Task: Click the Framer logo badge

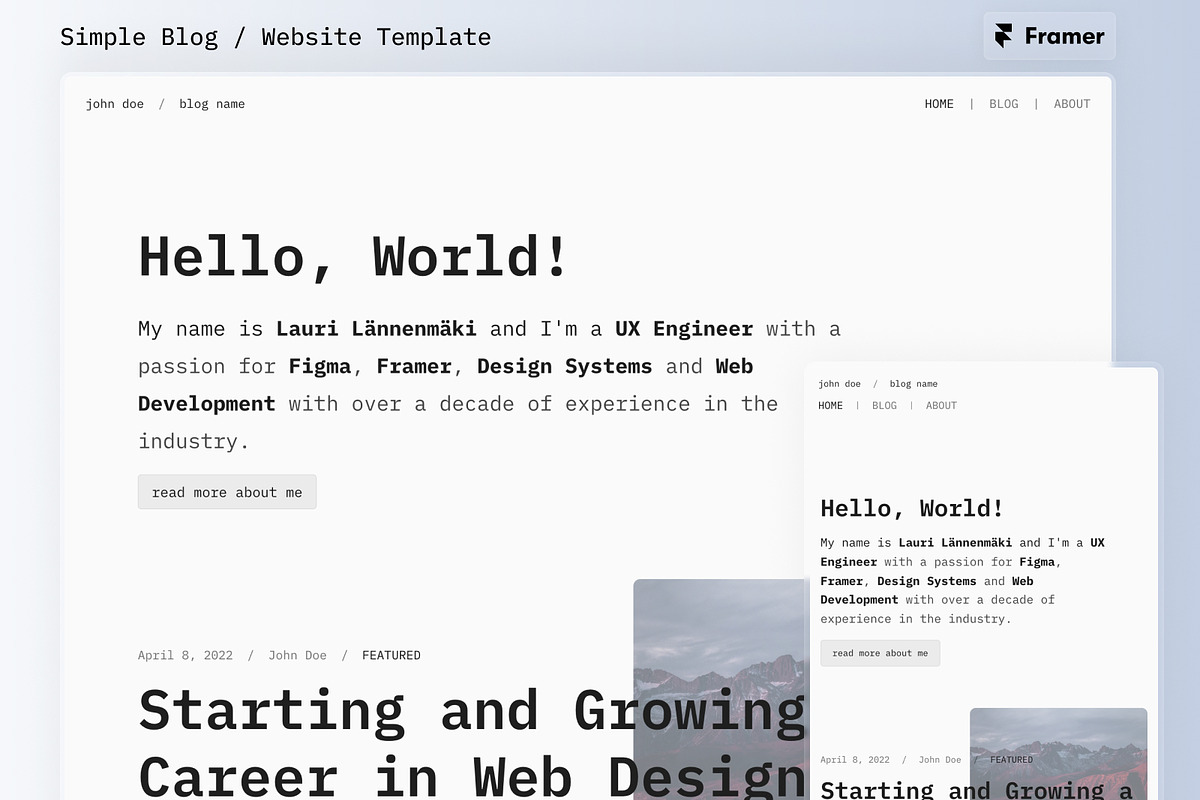Action: click(1049, 36)
